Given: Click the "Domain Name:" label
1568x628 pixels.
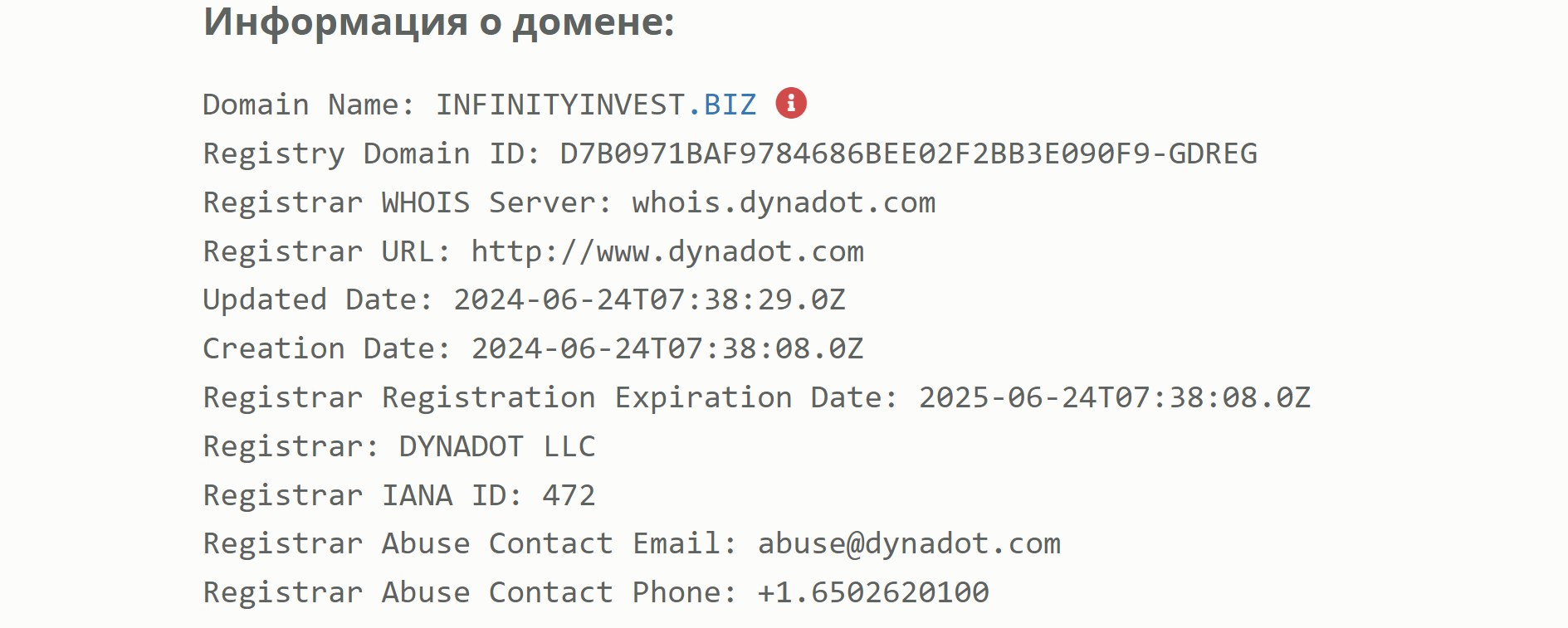Looking at the screenshot, I should pyautogui.click(x=308, y=105).
